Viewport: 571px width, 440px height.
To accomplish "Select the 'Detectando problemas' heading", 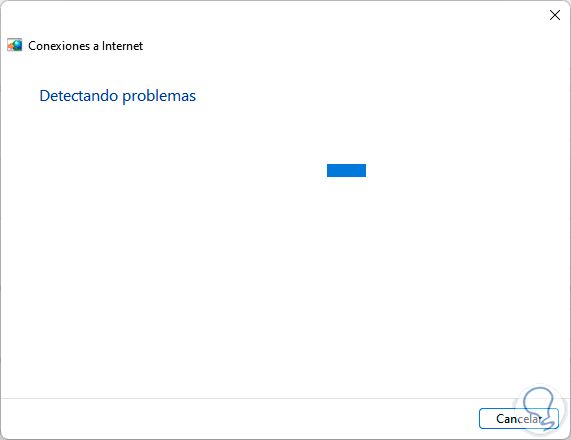I will (x=118, y=96).
